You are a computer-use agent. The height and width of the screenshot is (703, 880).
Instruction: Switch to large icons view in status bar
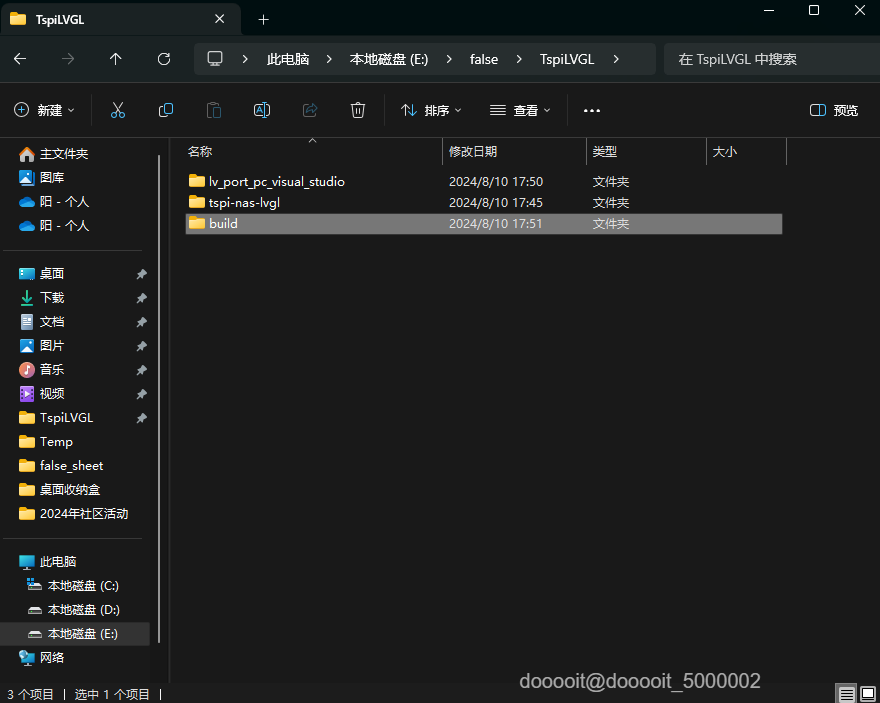[x=867, y=693]
